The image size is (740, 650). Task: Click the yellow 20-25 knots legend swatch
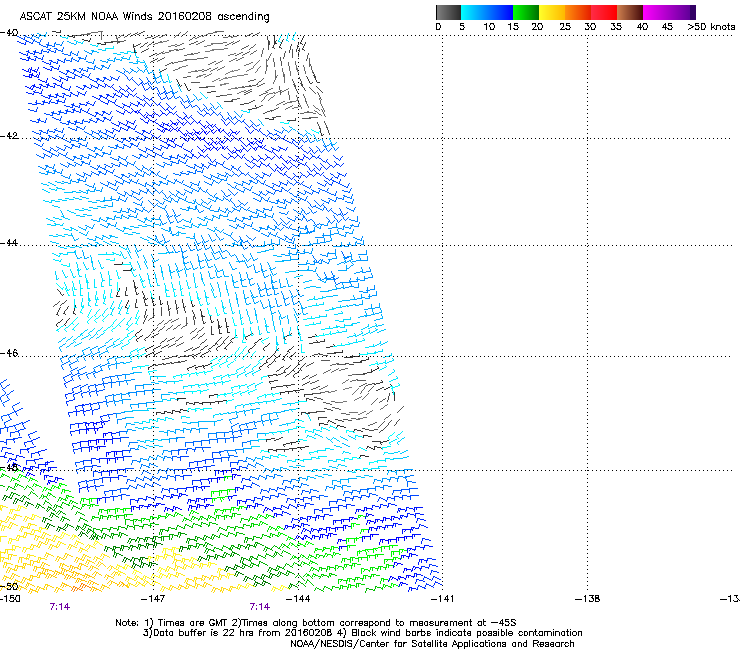(x=552, y=12)
